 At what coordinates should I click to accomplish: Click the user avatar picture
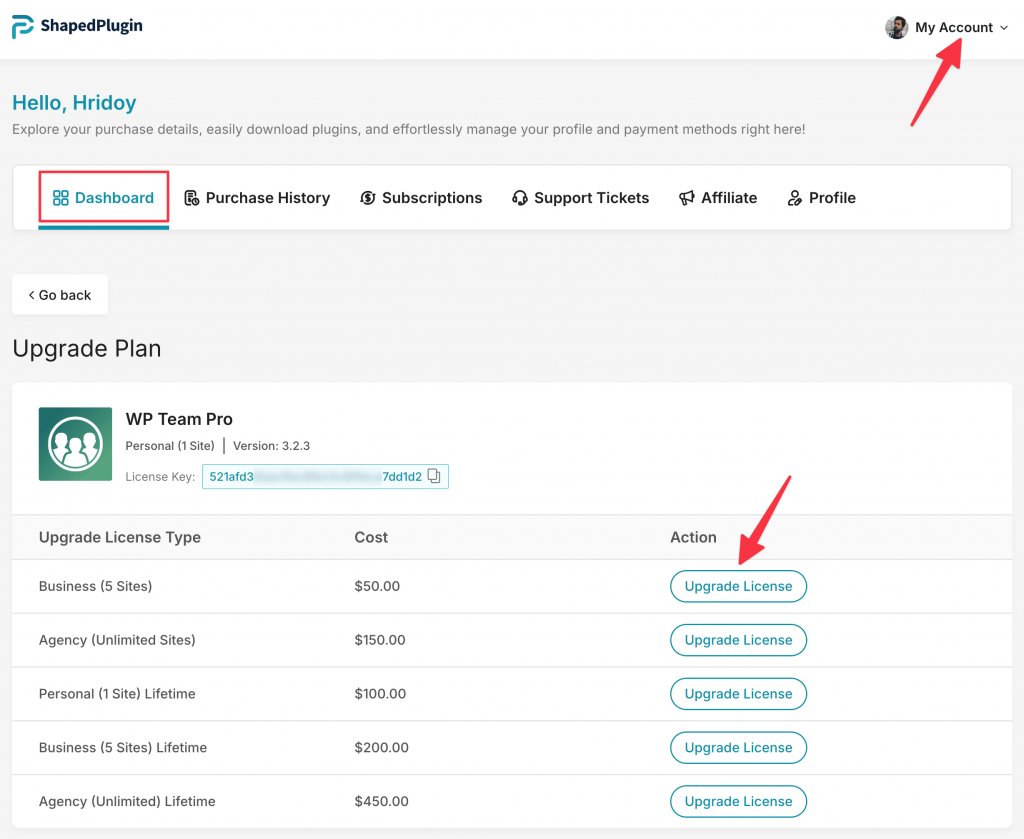tap(896, 27)
